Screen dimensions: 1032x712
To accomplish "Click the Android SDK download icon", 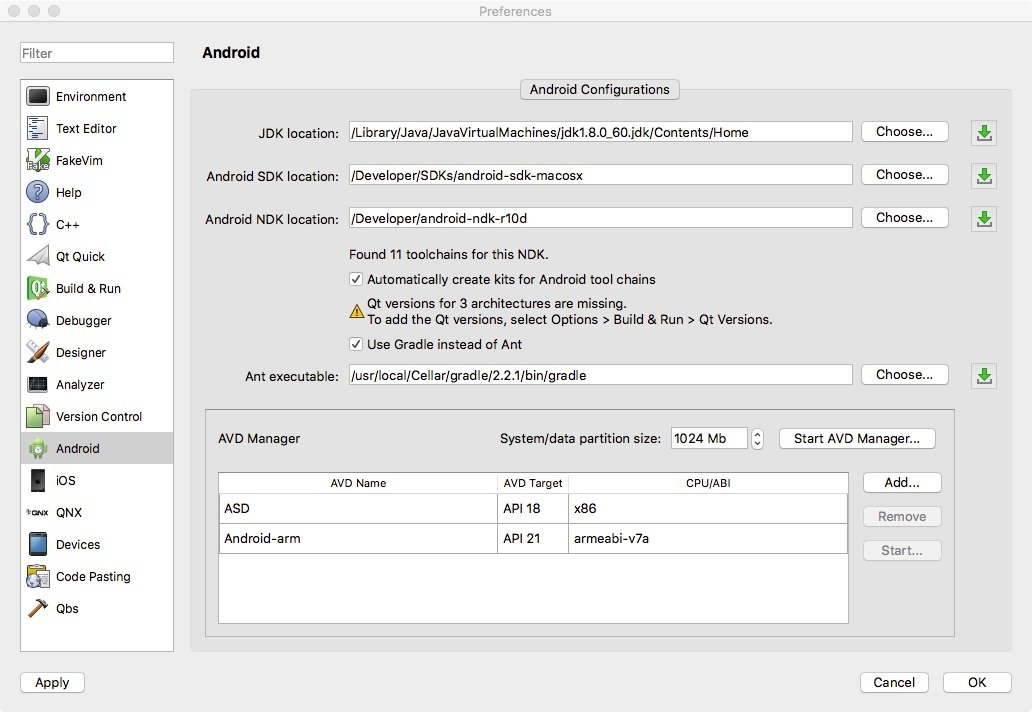I will pyautogui.click(x=984, y=176).
